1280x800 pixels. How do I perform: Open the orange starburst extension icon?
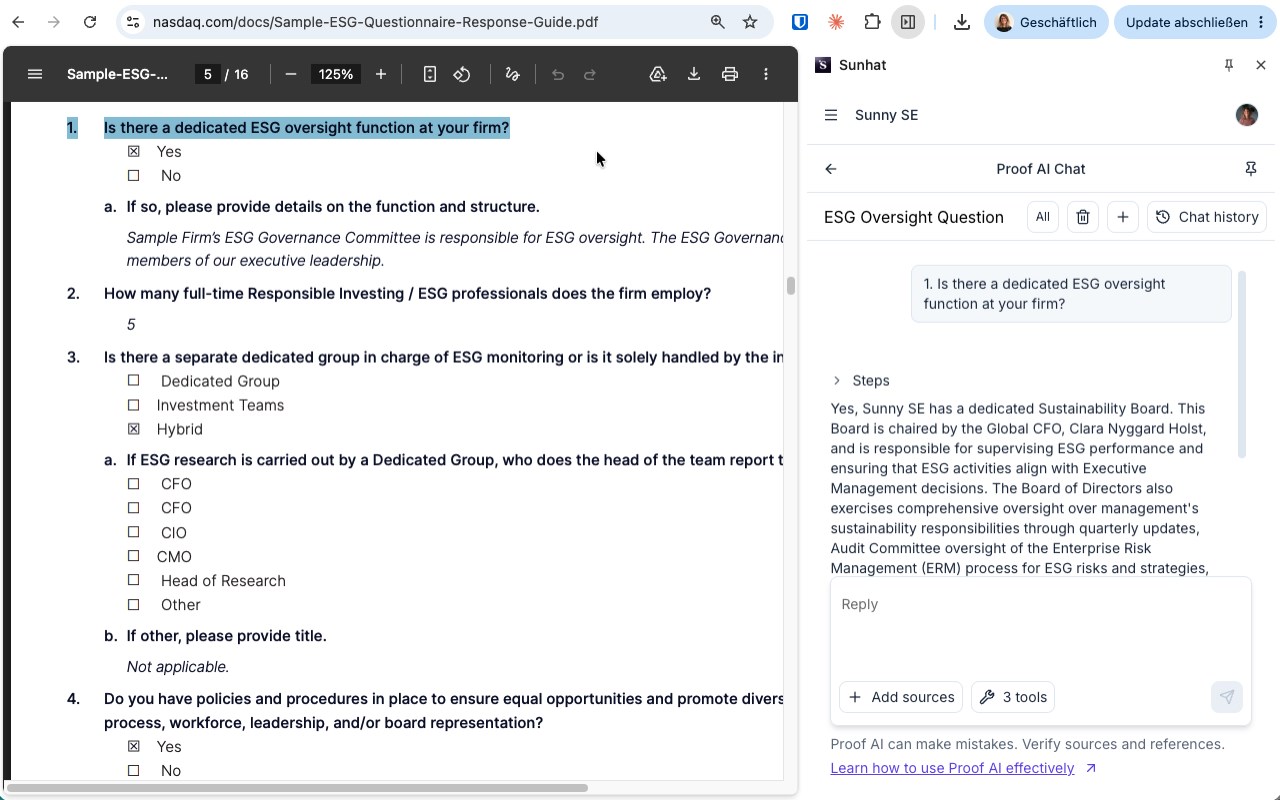pos(836,22)
